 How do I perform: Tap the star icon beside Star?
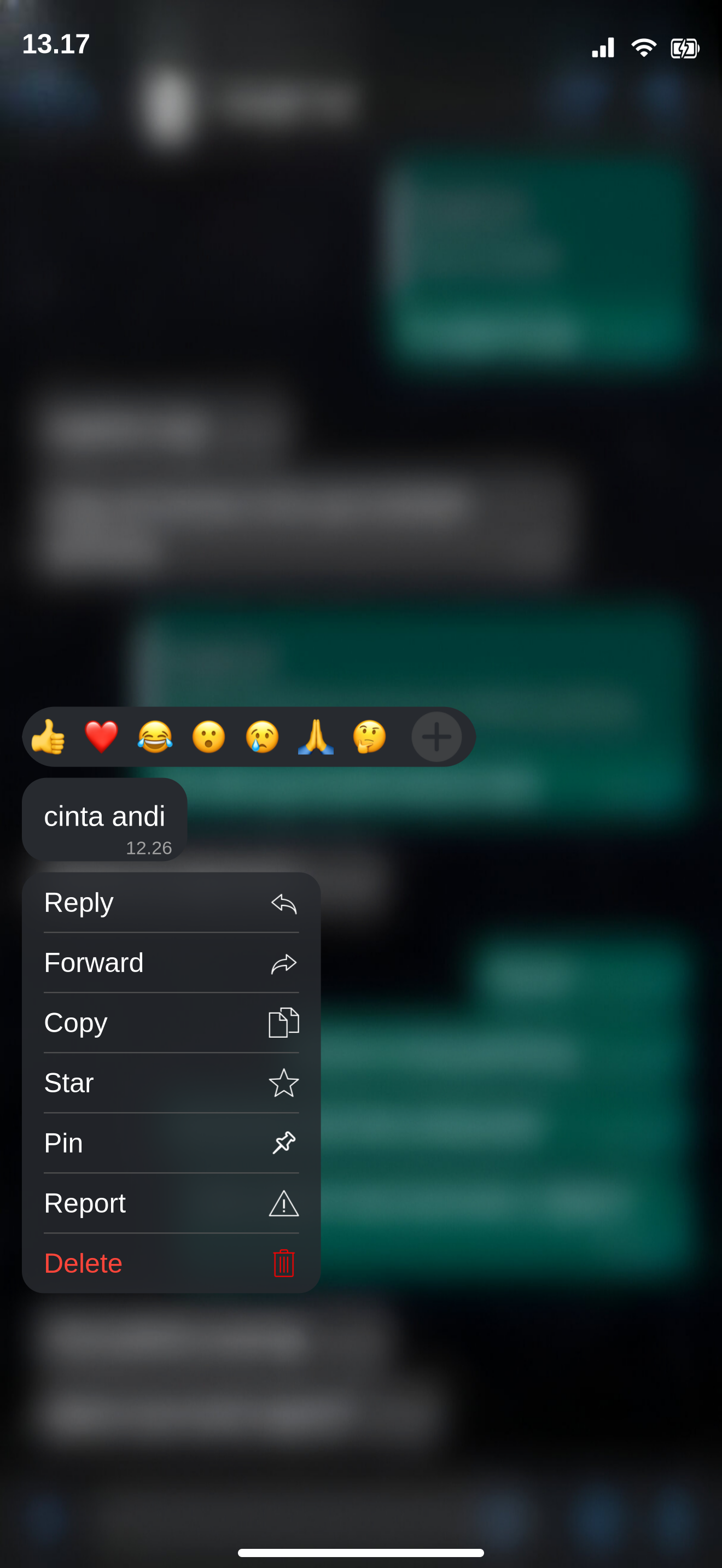pos(284,1083)
